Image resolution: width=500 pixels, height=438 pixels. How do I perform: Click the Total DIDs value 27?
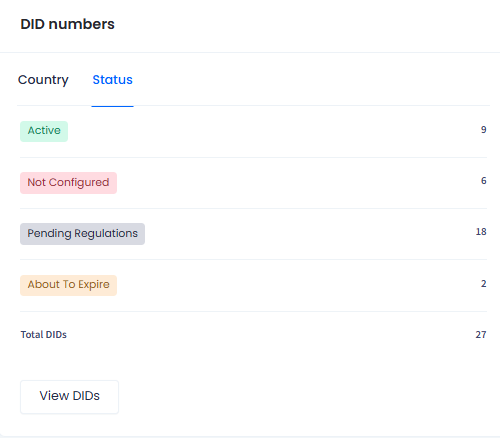click(x=481, y=335)
